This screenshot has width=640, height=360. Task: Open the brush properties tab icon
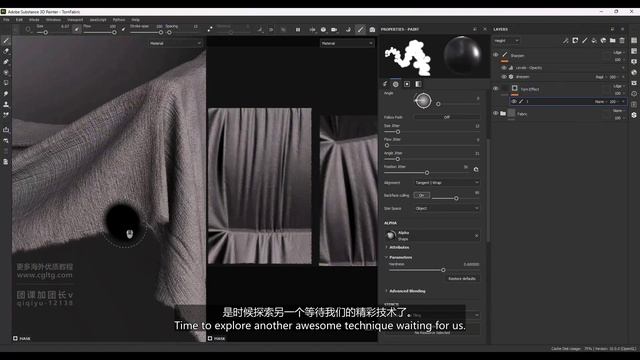[x=385, y=84]
